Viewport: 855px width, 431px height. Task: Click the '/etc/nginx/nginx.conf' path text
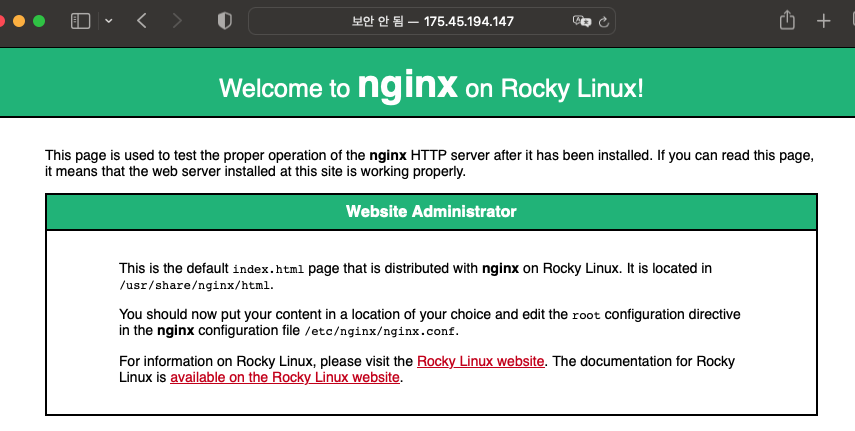tap(380, 331)
